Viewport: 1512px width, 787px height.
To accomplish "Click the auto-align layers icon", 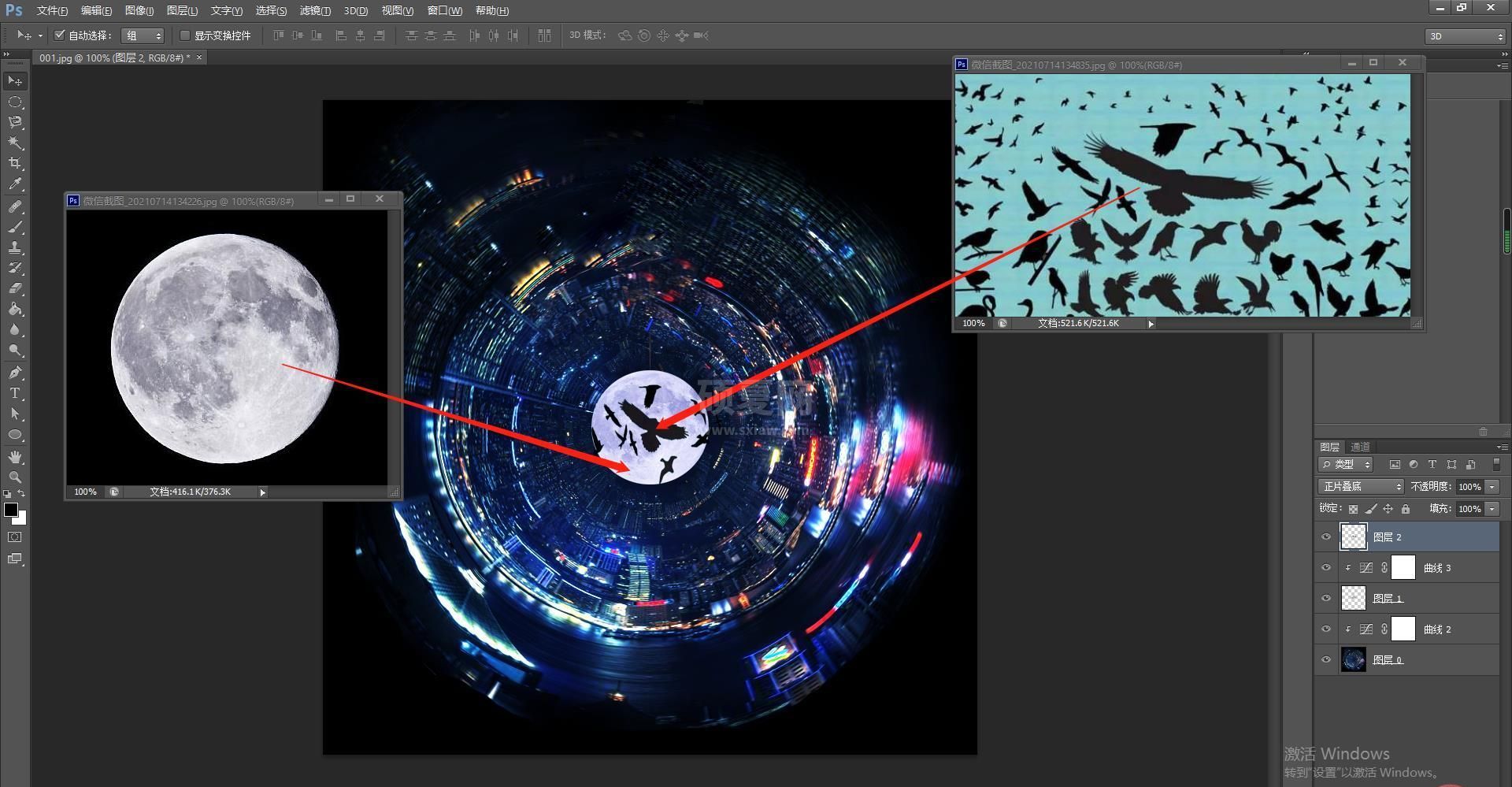I will (544, 35).
